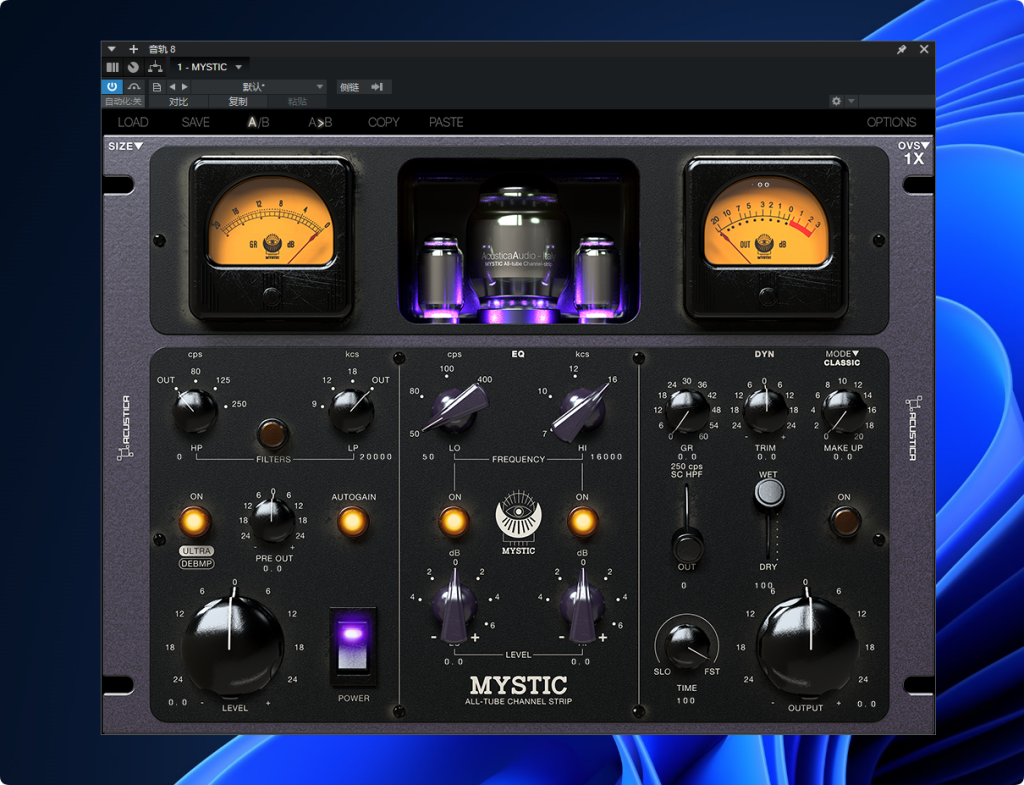Copy A to B with A>B

pos(320,122)
